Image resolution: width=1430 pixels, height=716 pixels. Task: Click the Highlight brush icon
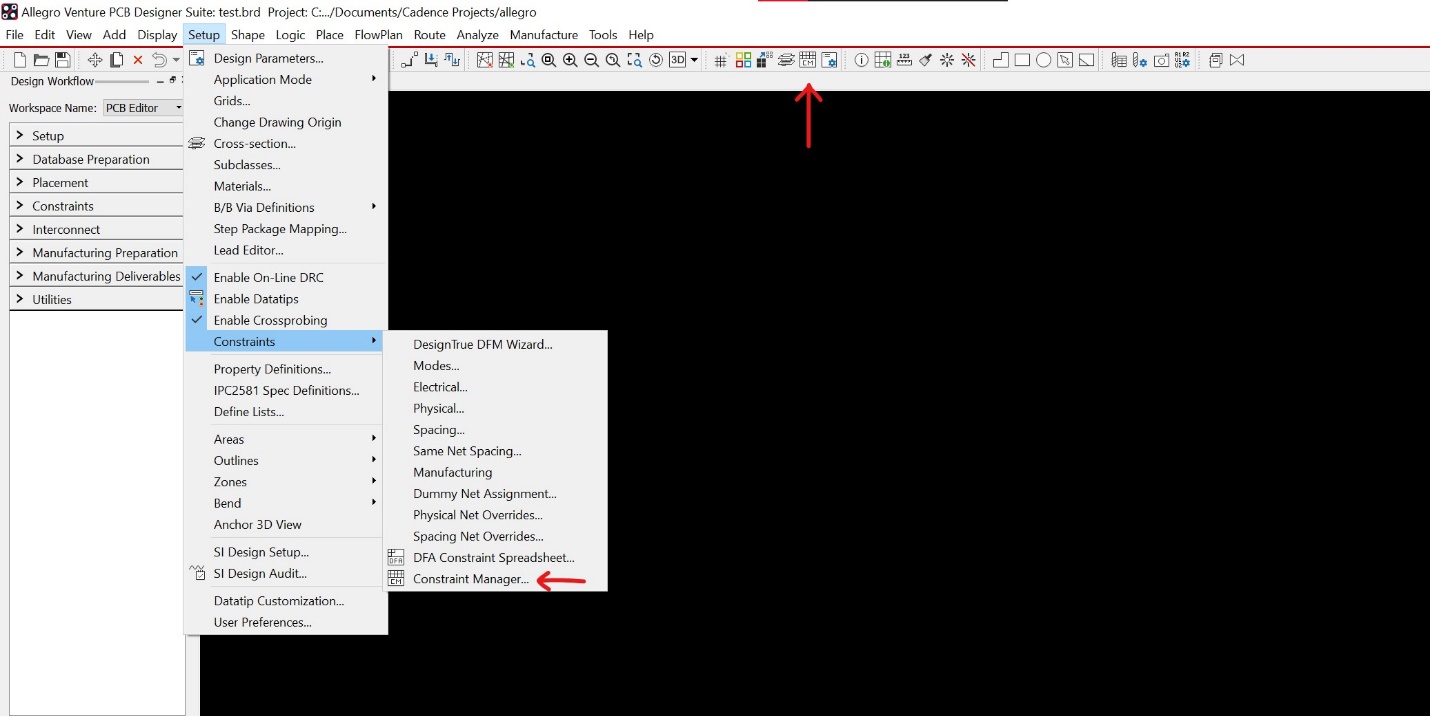925,60
